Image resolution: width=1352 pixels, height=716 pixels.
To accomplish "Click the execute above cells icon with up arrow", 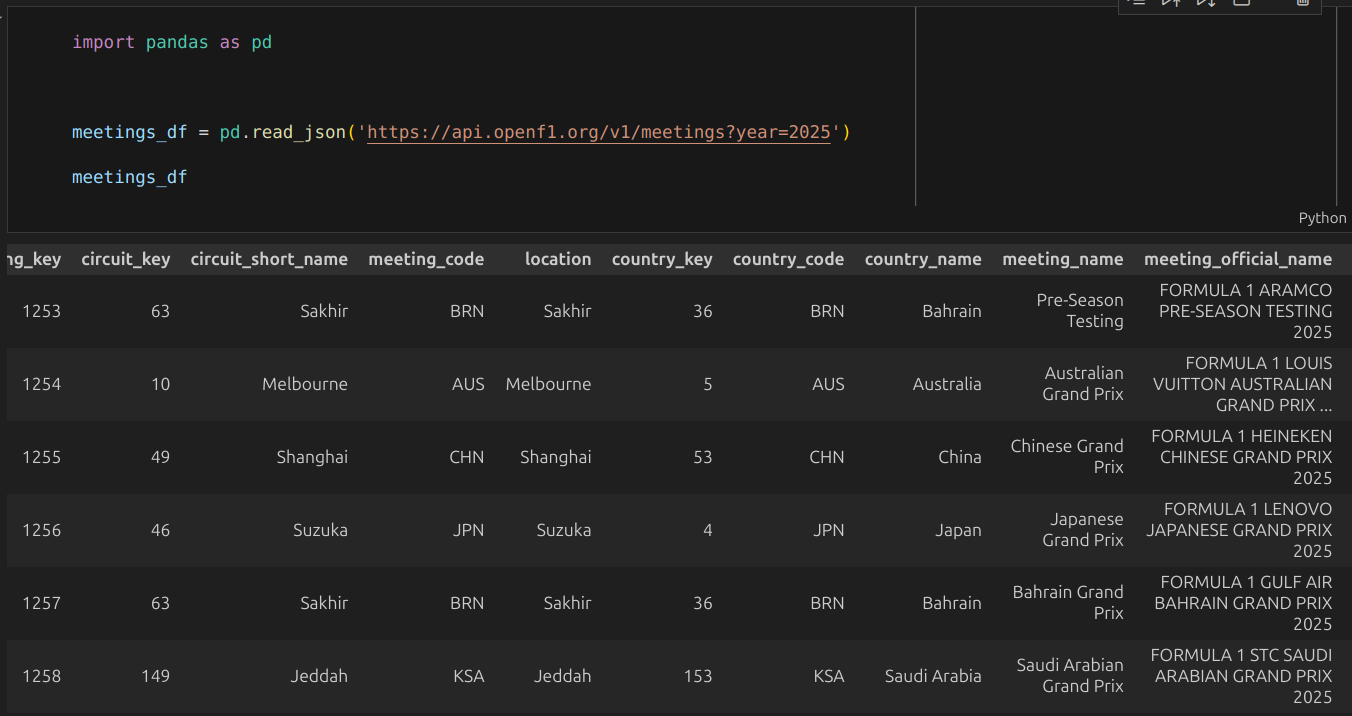I will pyautogui.click(x=1170, y=3).
